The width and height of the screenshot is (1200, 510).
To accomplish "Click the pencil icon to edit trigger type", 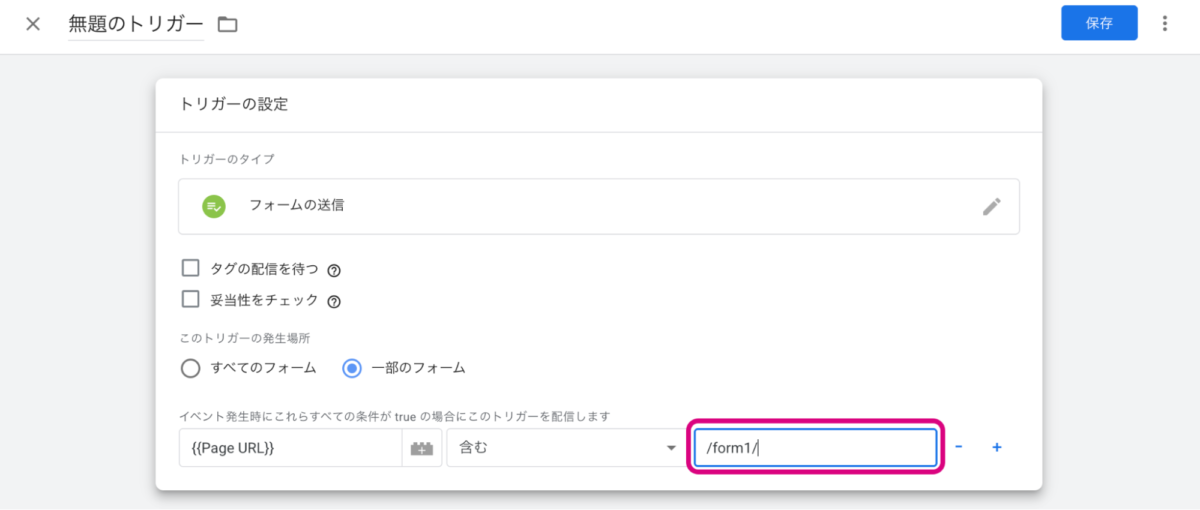I will coord(991,207).
